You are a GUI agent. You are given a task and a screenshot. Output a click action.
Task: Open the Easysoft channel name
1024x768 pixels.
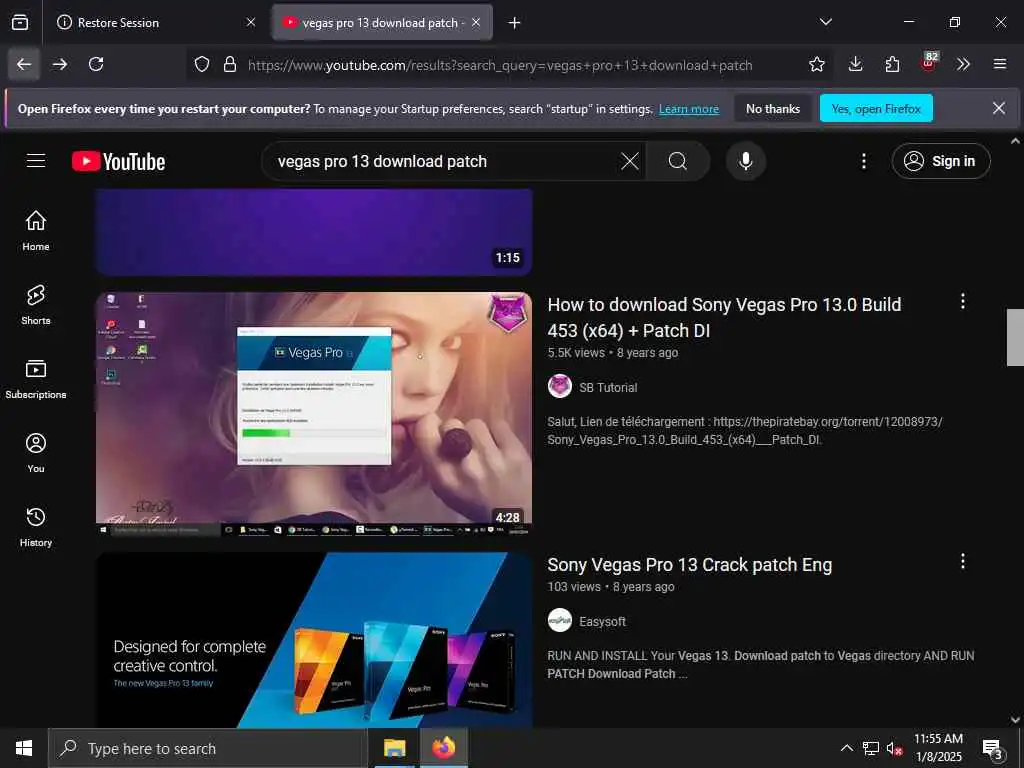pos(602,622)
